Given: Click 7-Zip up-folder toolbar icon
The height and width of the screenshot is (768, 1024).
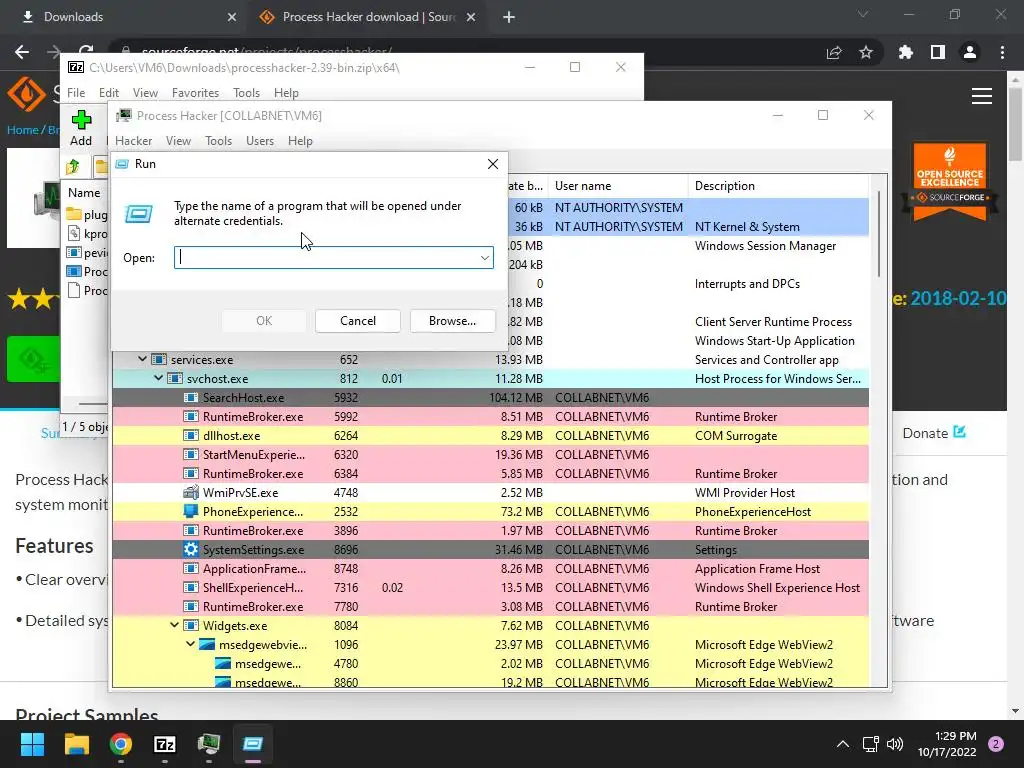Looking at the screenshot, I should [72, 167].
